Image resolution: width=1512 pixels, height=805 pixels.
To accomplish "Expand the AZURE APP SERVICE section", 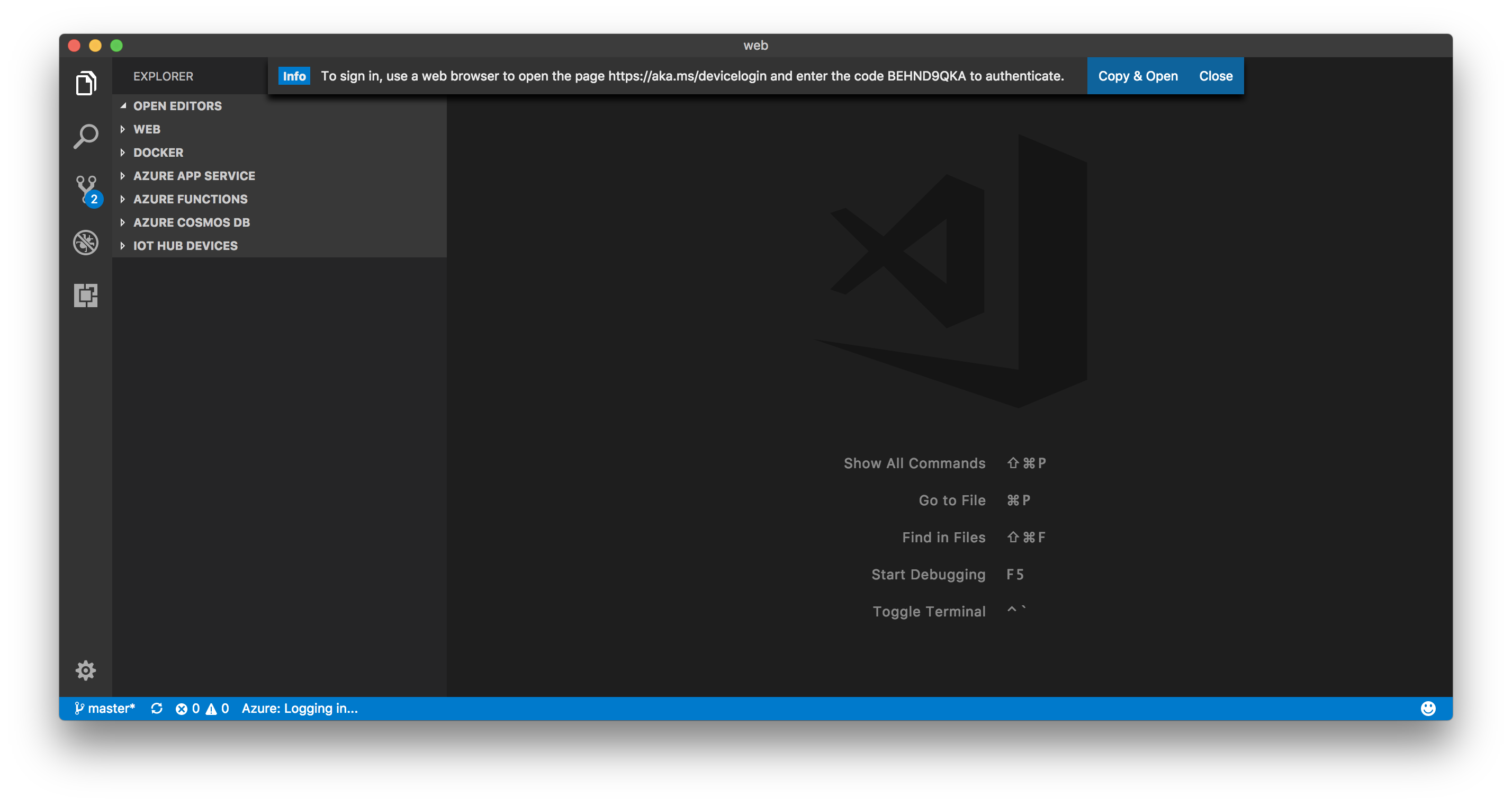I will pos(194,175).
